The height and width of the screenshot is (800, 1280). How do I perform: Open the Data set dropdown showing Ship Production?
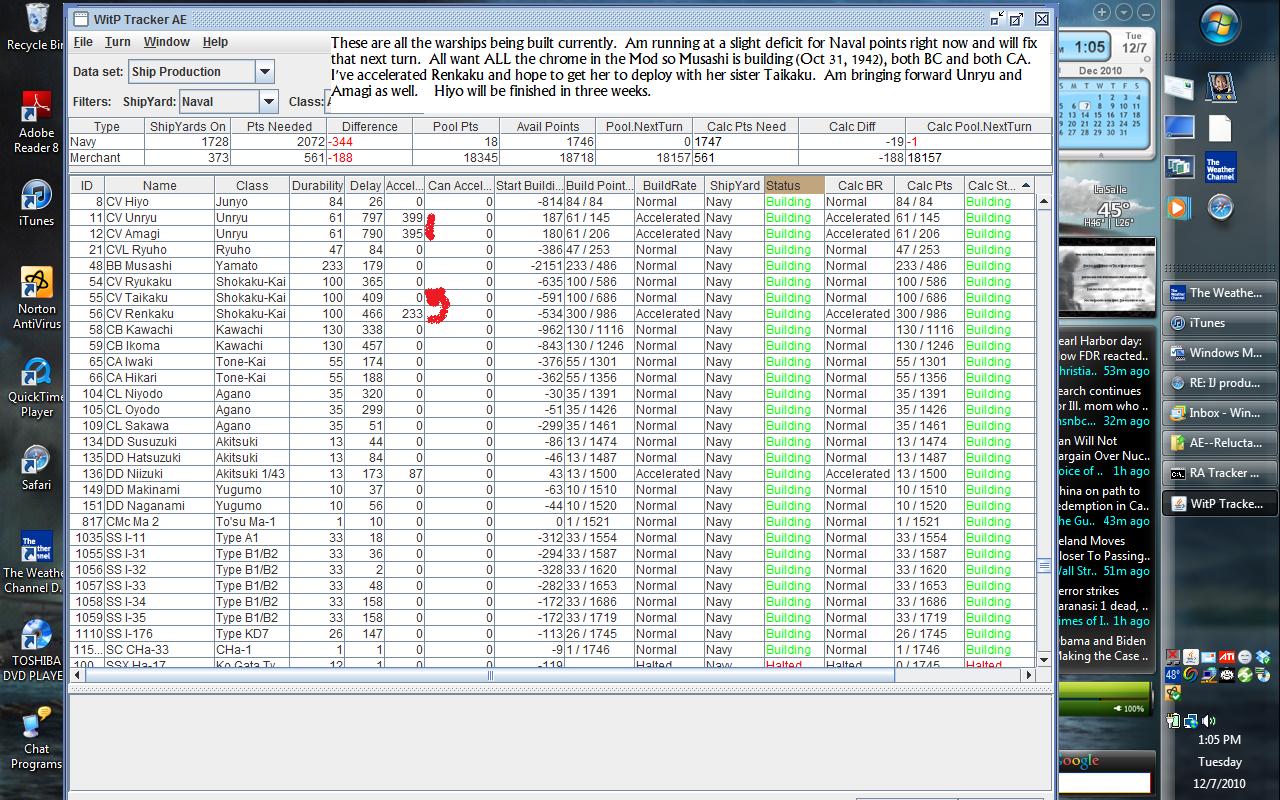coord(265,72)
